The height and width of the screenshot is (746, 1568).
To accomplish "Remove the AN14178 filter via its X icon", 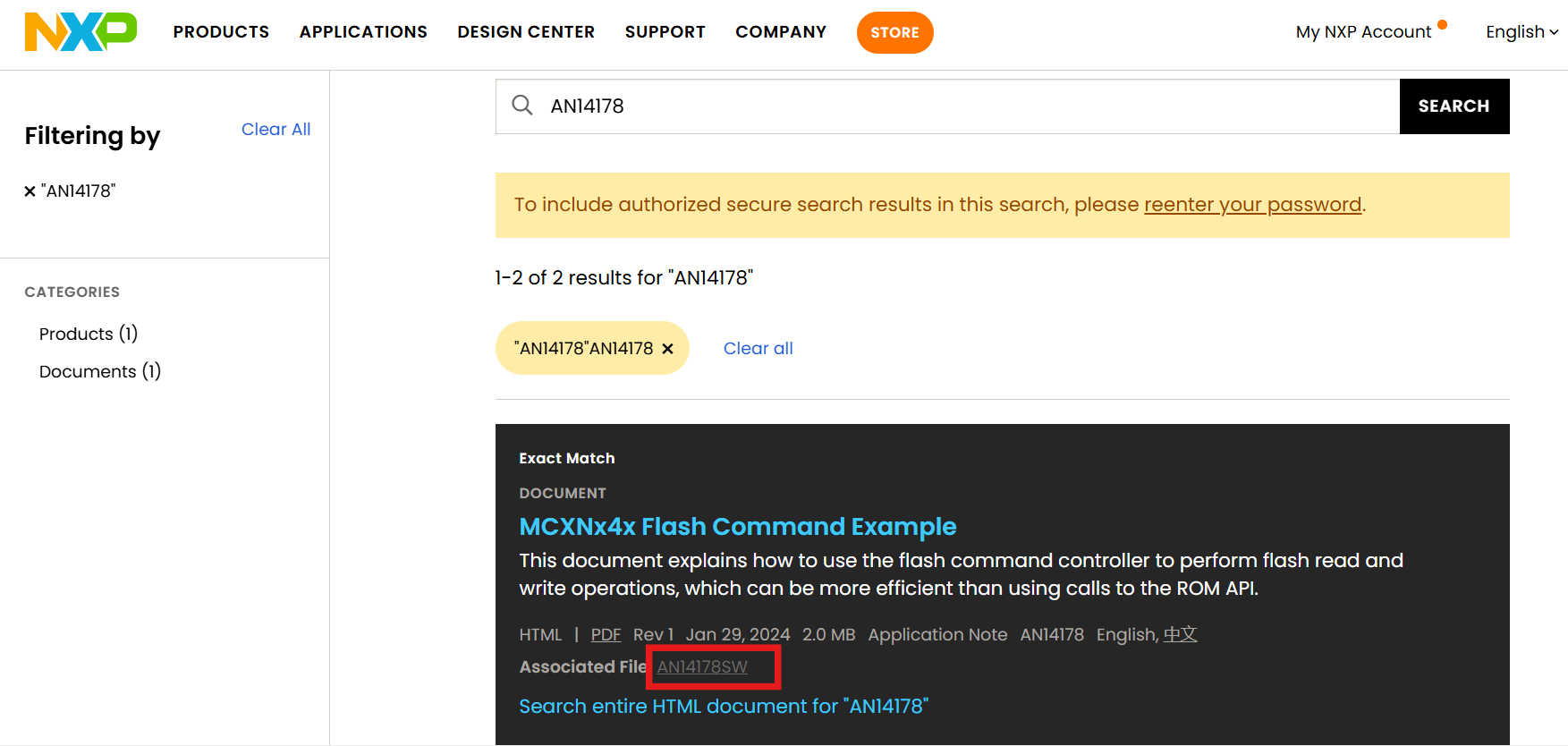I will pos(30,190).
